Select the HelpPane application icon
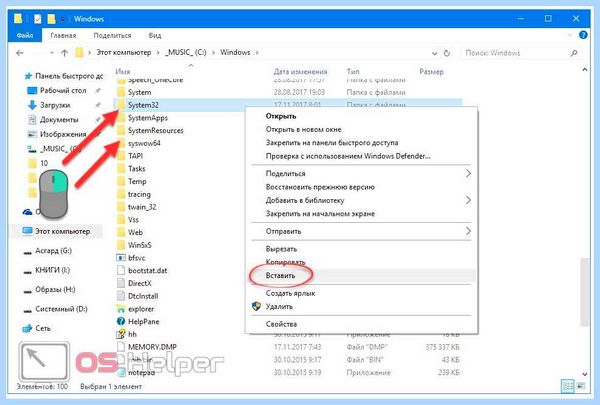The height and width of the screenshot is (405, 600). tap(121, 322)
